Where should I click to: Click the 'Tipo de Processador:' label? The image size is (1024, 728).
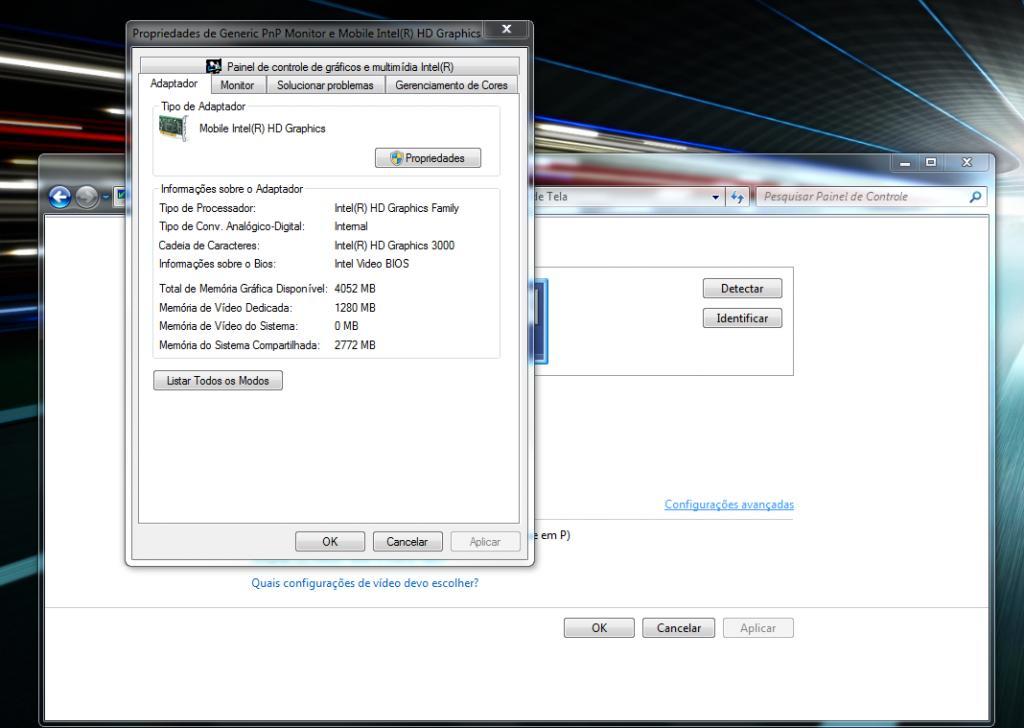[207, 208]
